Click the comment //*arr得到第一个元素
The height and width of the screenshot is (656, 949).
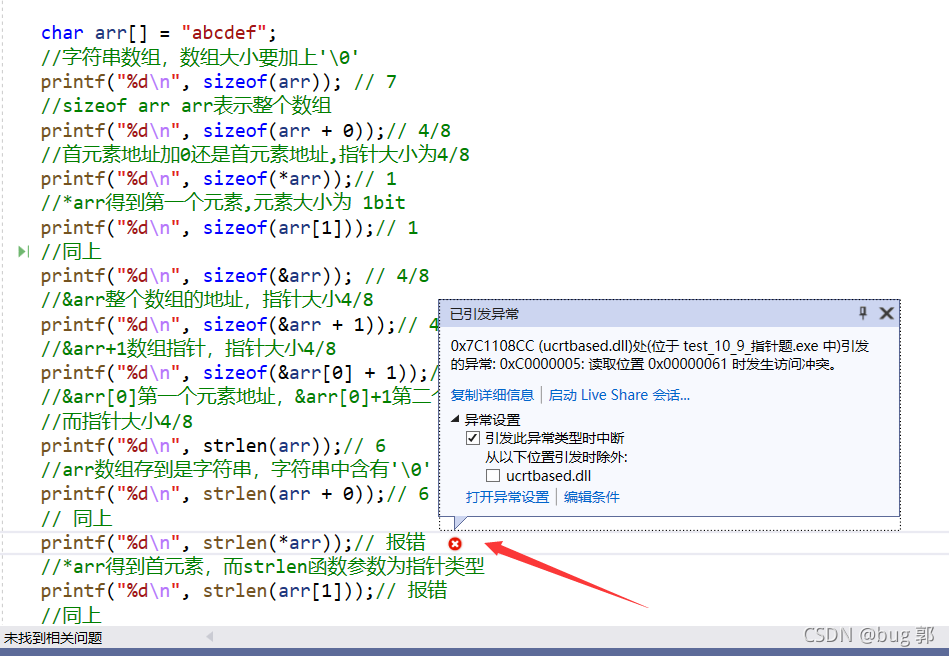(x=223, y=203)
